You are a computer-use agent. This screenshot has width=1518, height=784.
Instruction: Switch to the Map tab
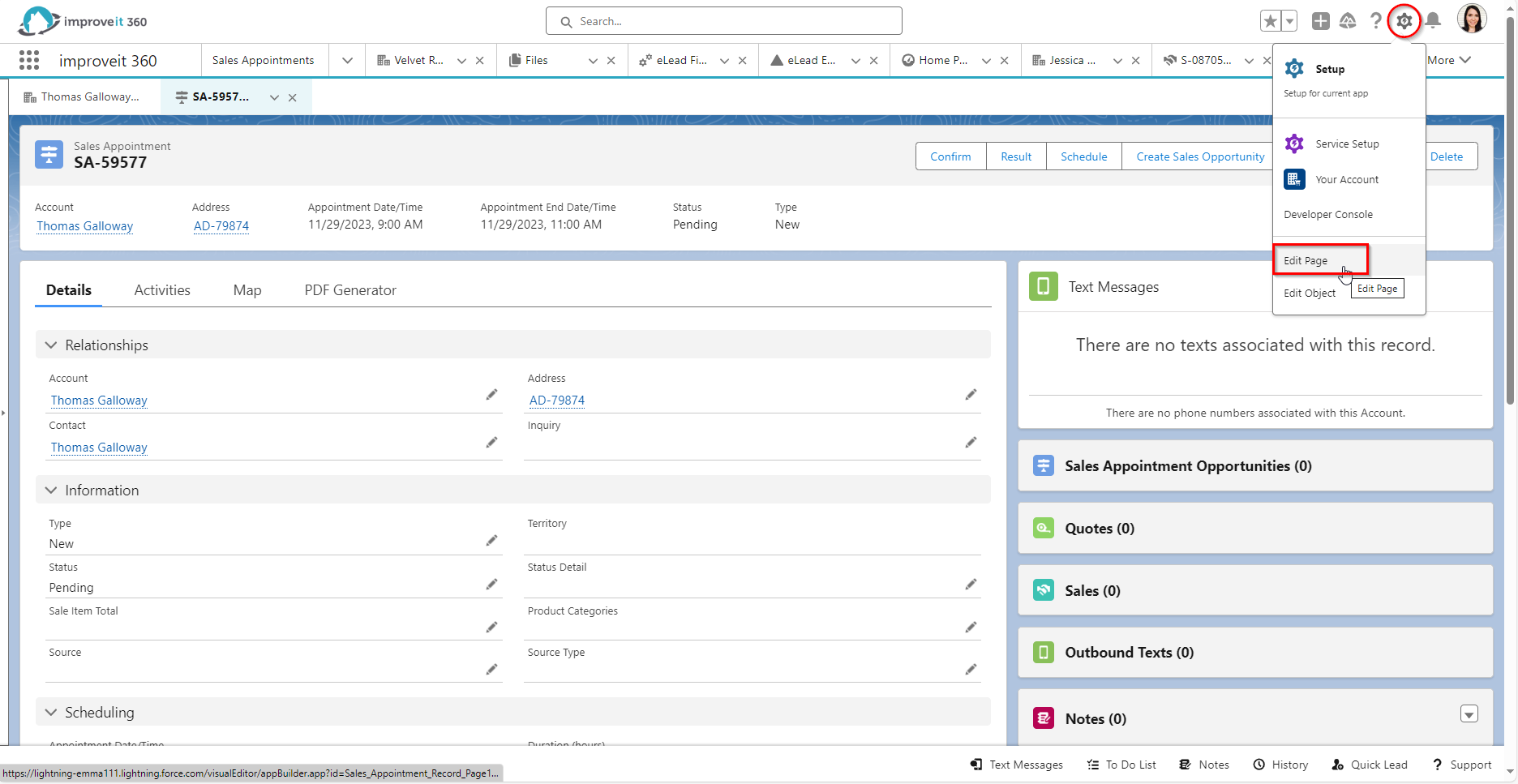247,289
